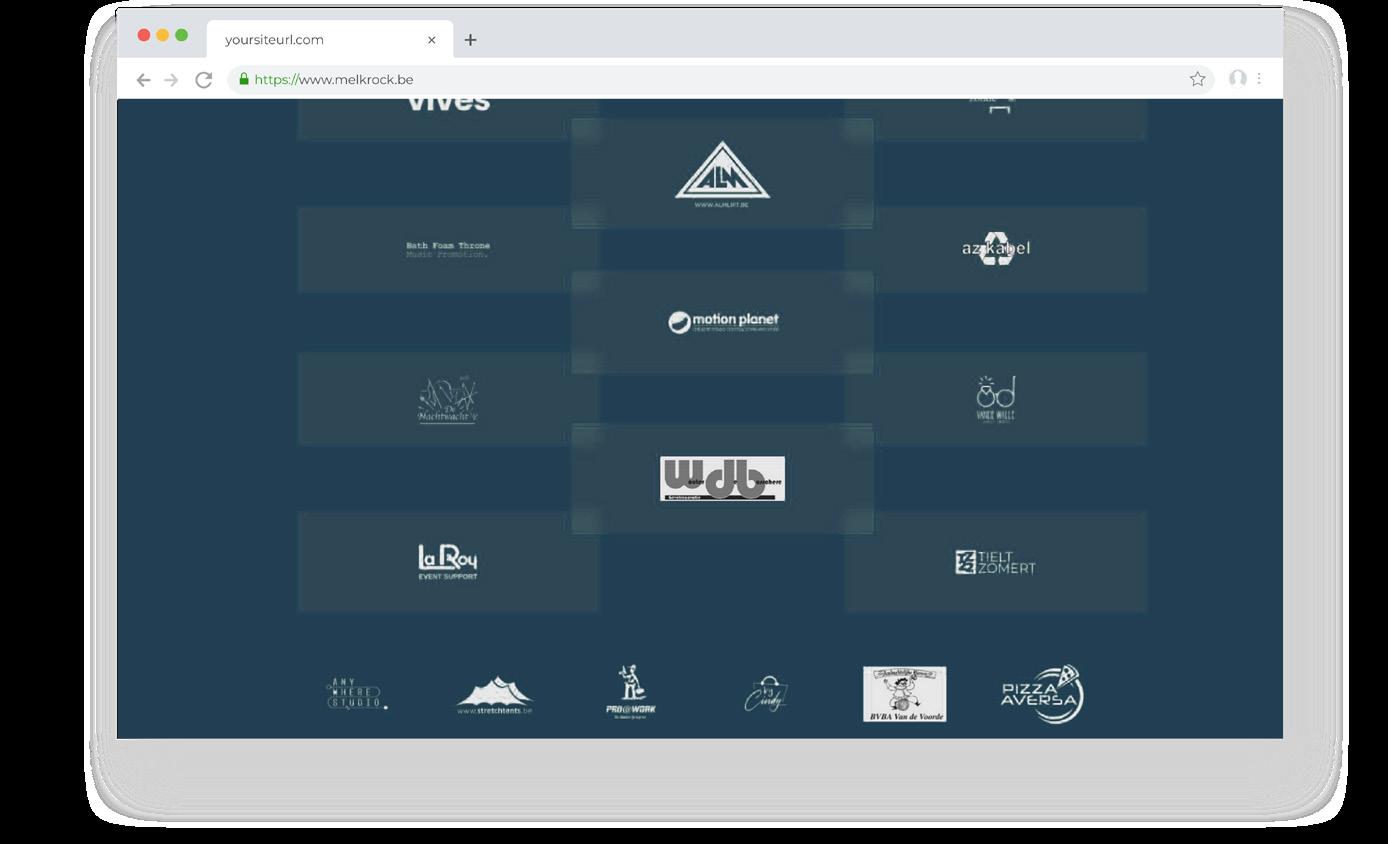Open the glasses sponsor logo
1388x844 pixels.
pyautogui.click(x=996, y=399)
